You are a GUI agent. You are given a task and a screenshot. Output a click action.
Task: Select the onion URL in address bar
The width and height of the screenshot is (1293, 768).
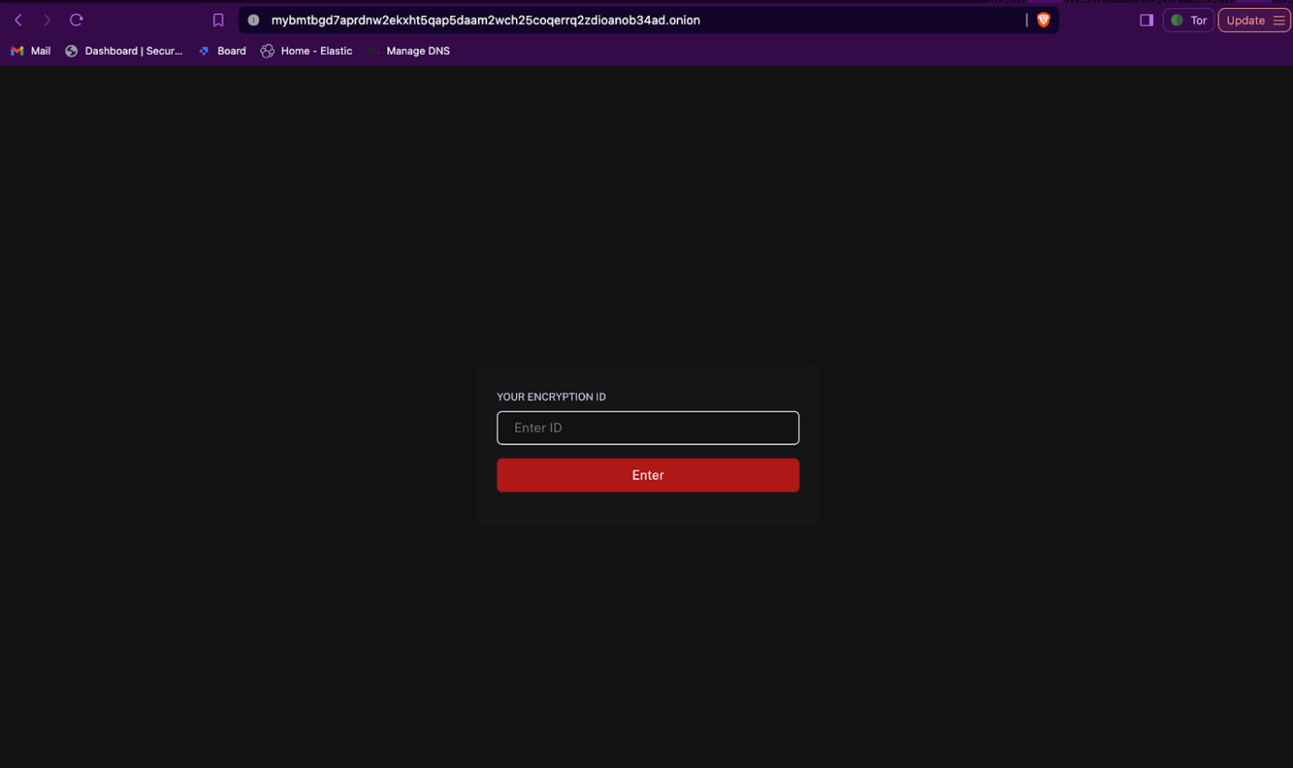point(486,20)
